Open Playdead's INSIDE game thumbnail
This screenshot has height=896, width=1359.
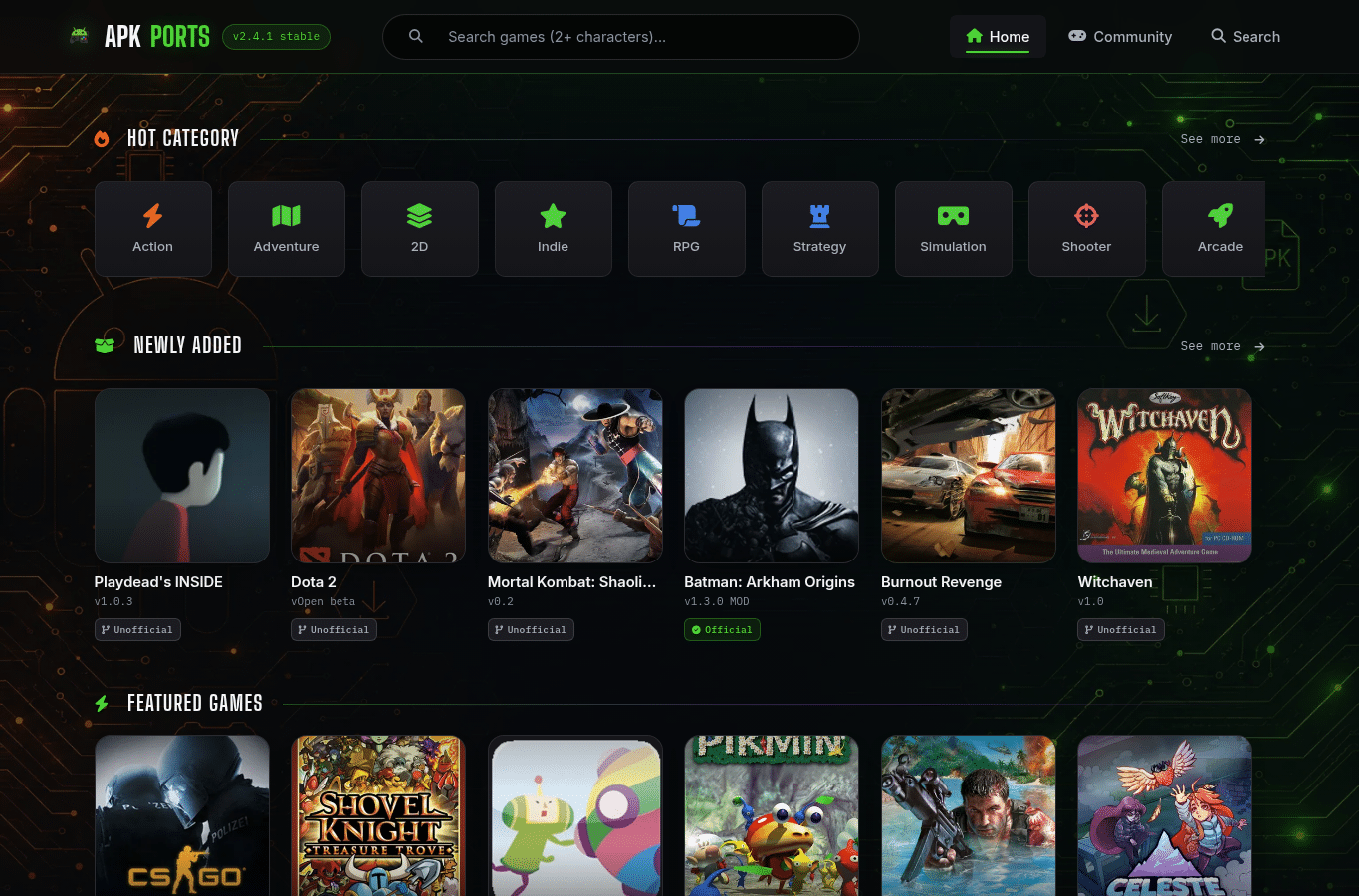click(x=182, y=476)
